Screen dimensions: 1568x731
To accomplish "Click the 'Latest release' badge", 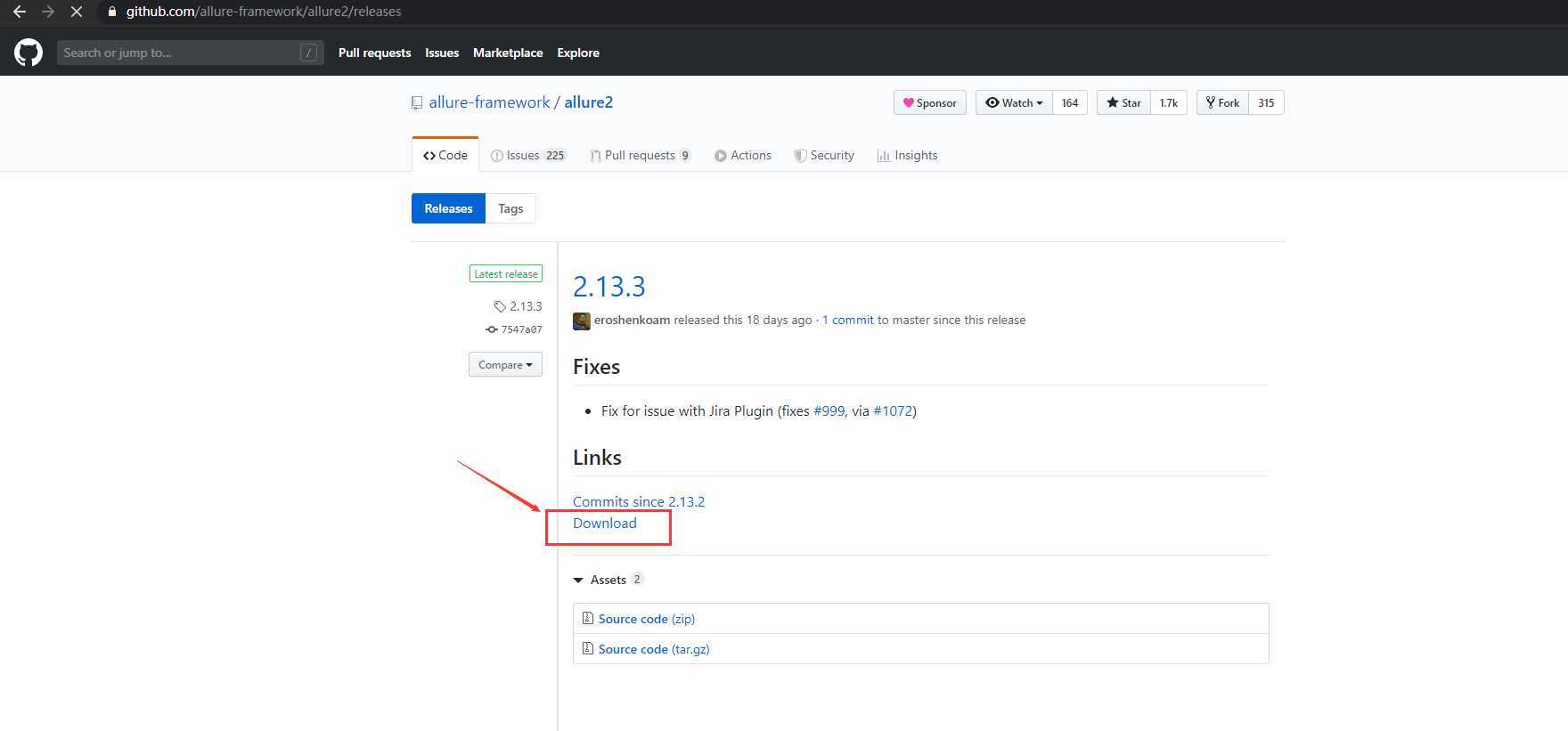I will [x=506, y=273].
